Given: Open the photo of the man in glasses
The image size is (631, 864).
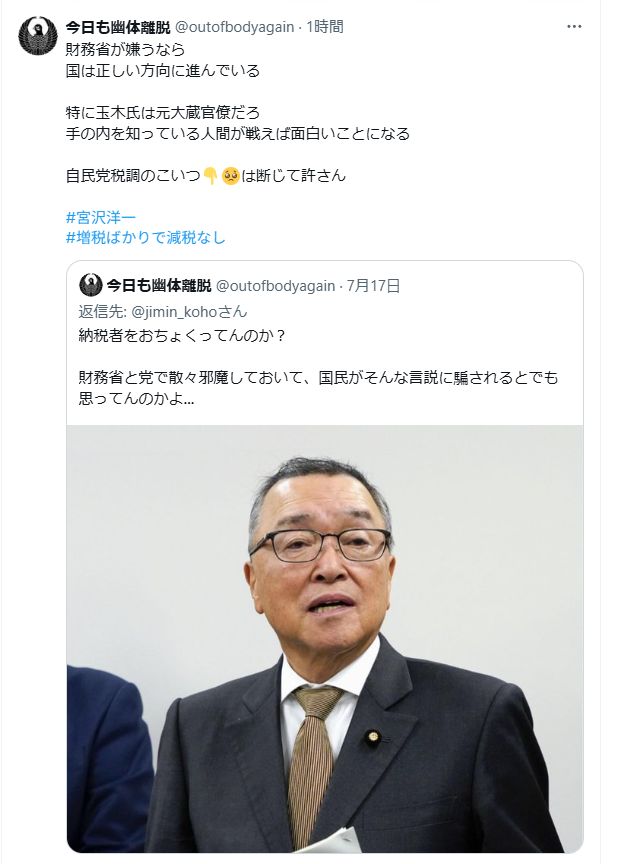Looking at the screenshot, I should coord(325,639).
